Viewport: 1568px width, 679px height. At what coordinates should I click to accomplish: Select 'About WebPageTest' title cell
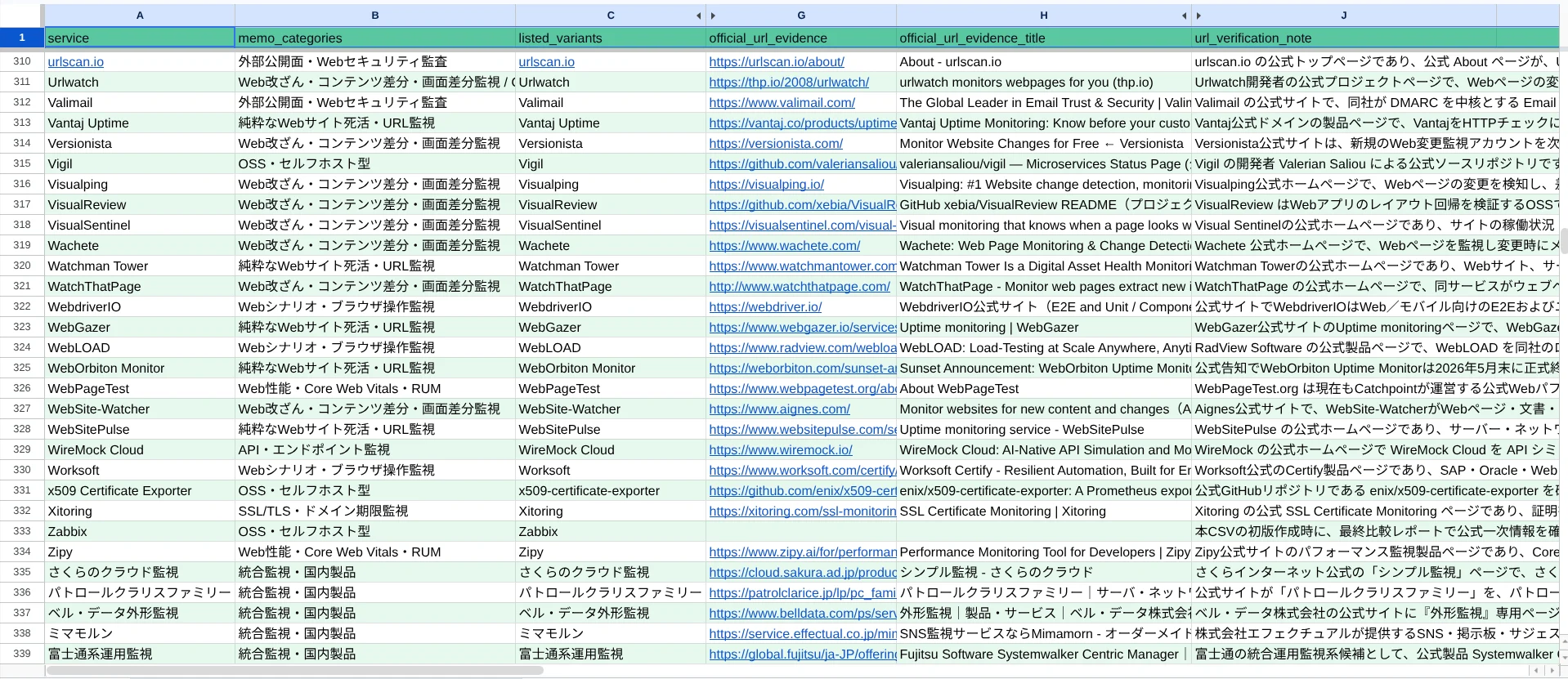click(1044, 388)
